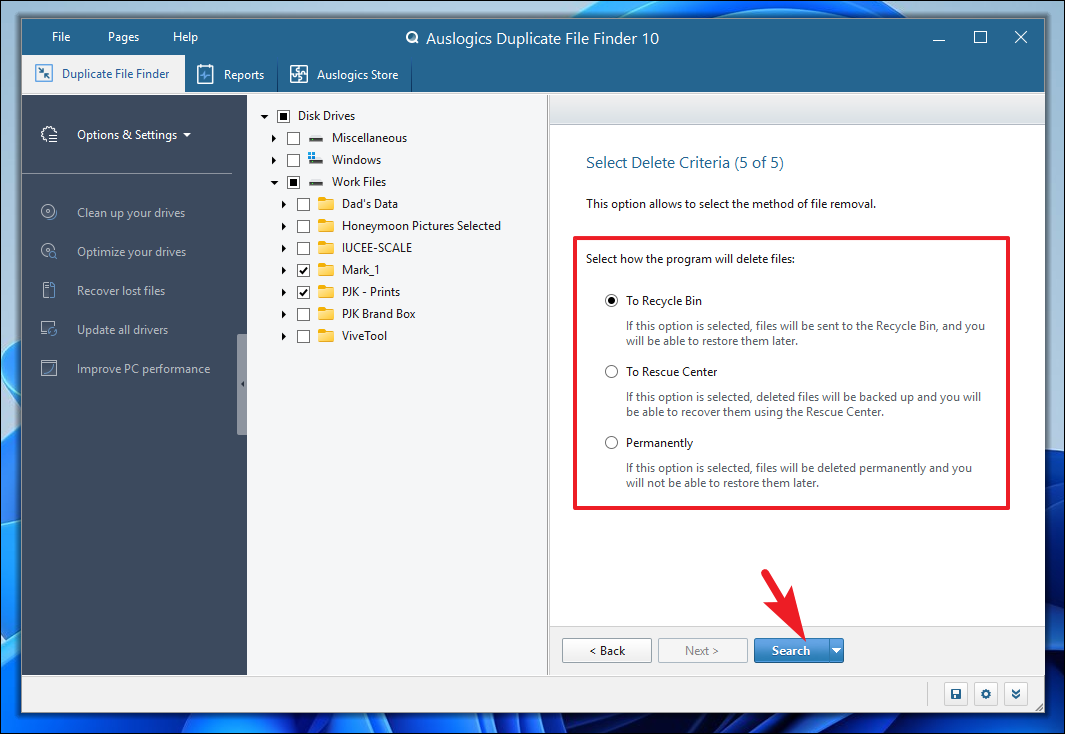Collapse the Disk Drives tree node
This screenshot has width=1065, height=734.
coord(265,117)
